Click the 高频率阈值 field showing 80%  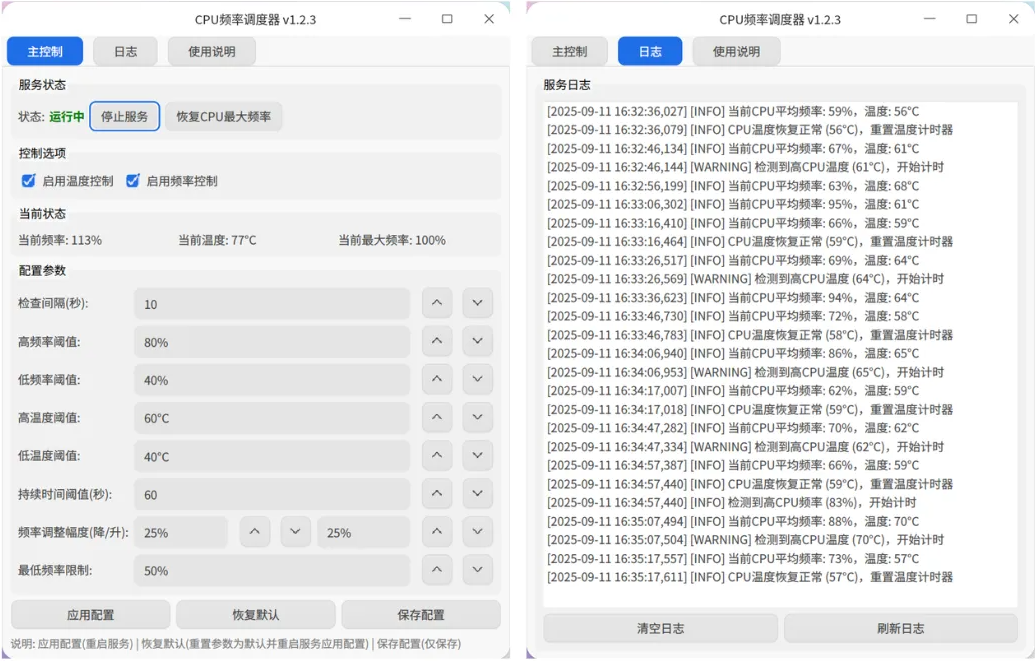(272, 342)
